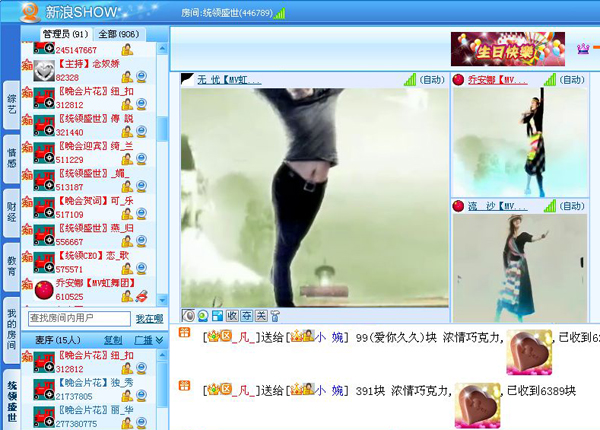Click the webcam icon under main video

(202, 316)
